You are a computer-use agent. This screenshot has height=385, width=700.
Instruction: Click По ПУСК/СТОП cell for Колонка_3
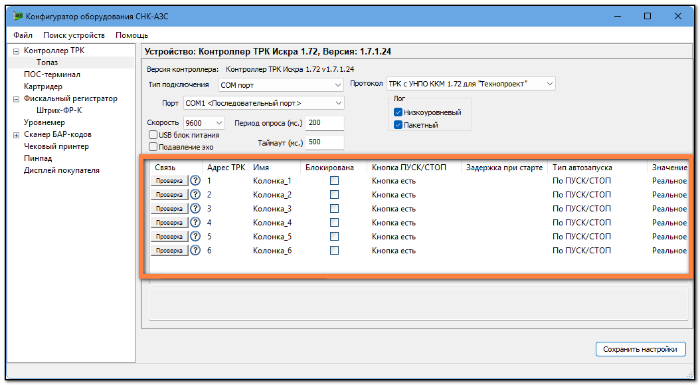click(x=581, y=208)
